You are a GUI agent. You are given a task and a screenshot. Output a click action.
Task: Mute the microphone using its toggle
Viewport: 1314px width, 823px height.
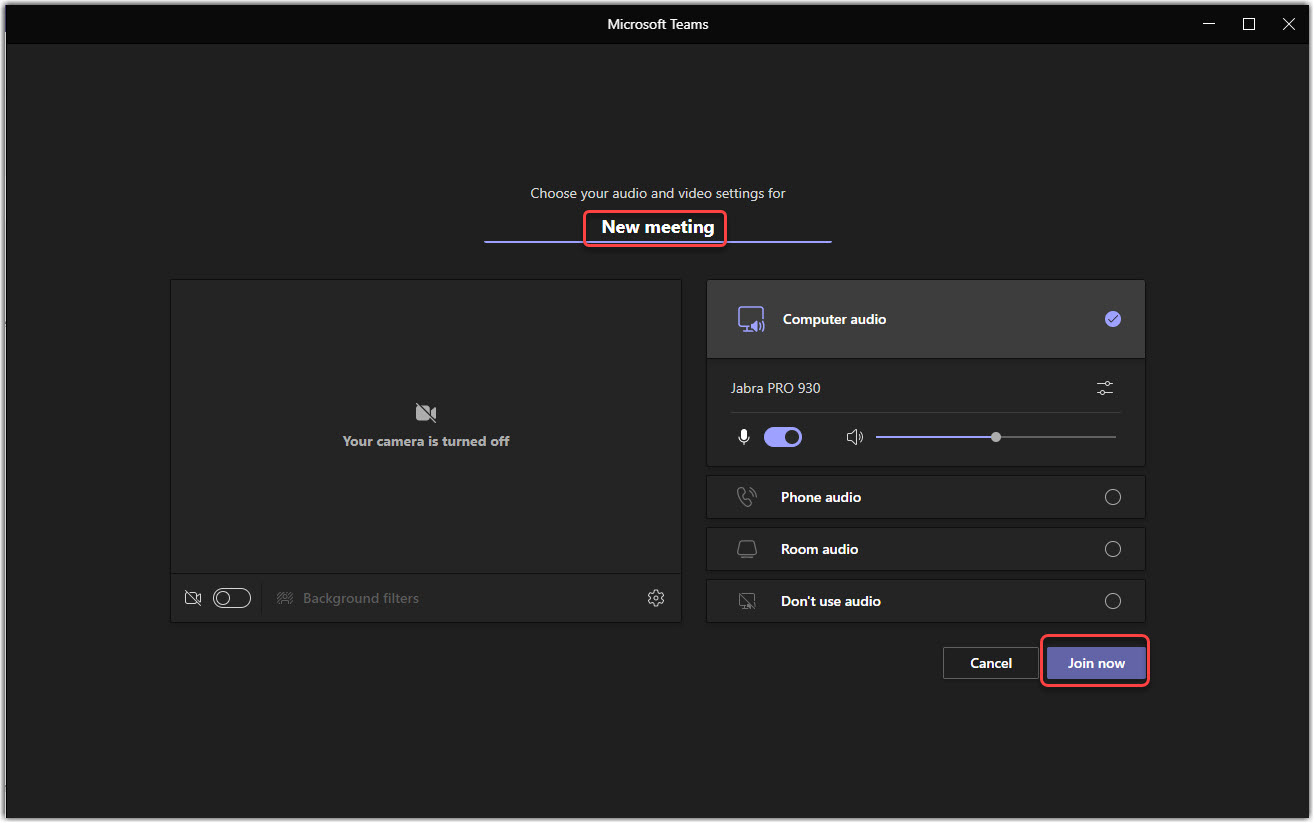783,436
